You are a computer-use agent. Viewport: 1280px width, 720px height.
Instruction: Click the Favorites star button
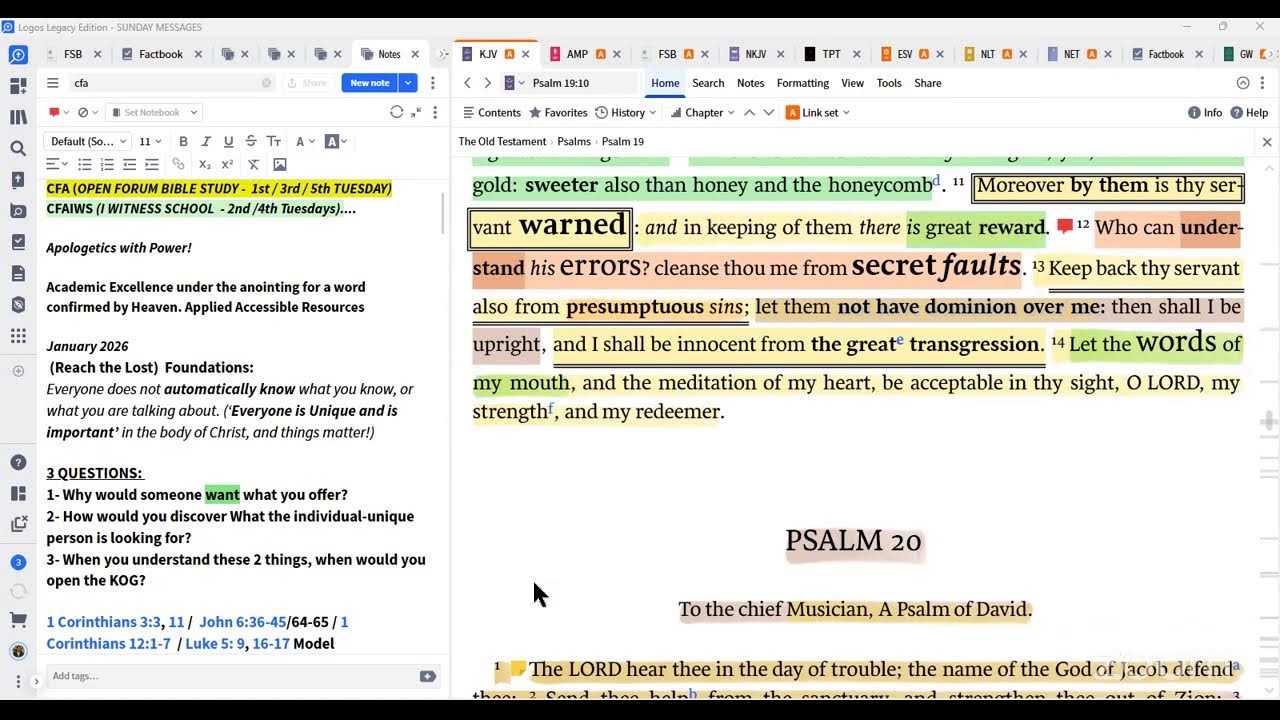click(x=558, y=112)
